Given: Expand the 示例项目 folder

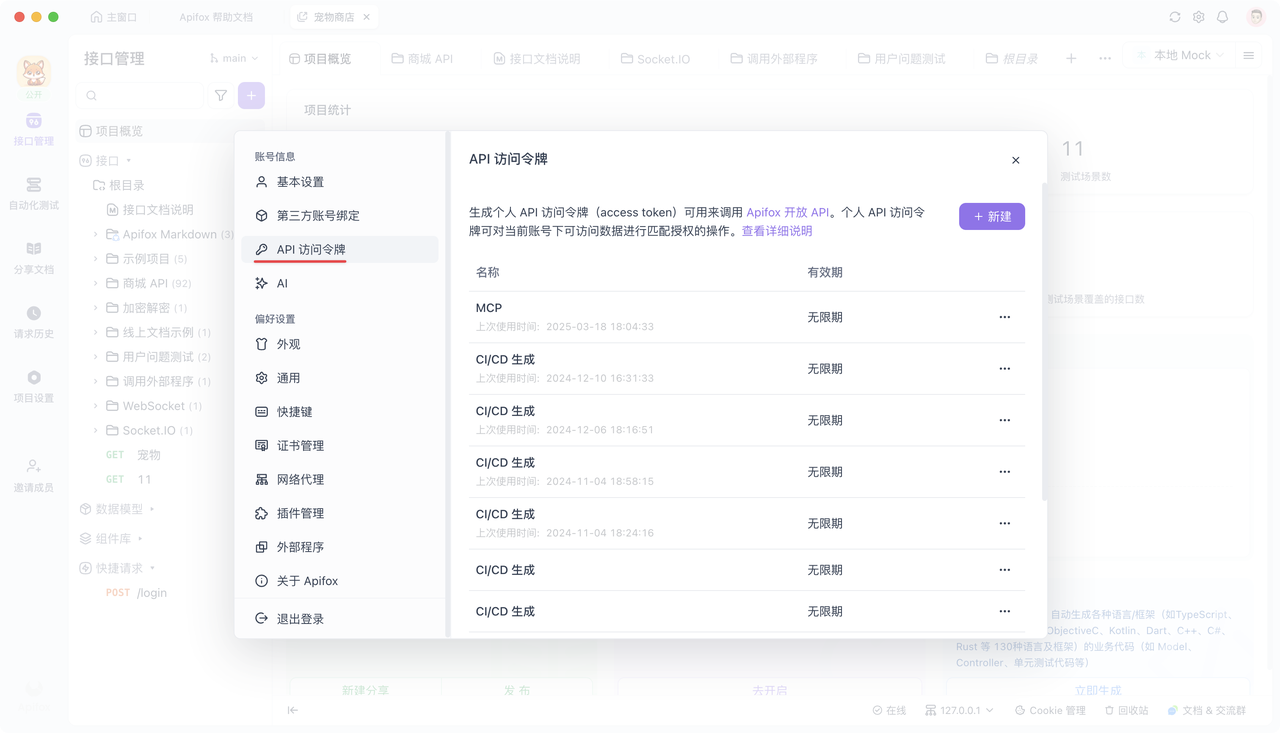Looking at the screenshot, I should pyautogui.click(x=96, y=259).
